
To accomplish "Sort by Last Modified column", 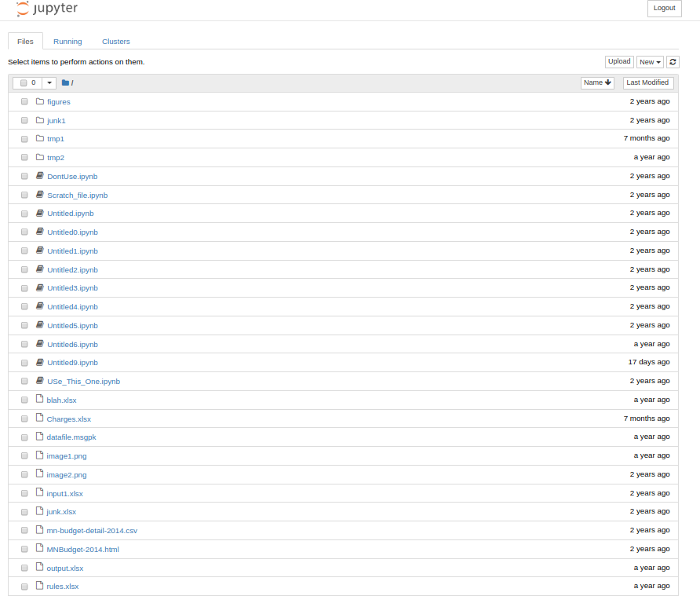I will point(648,83).
